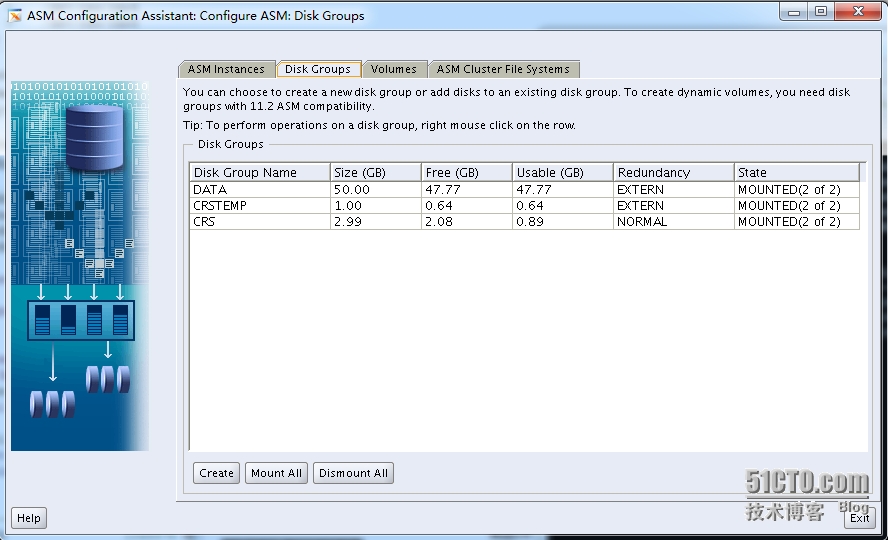This screenshot has width=888, height=540.
Task: Click the Free (GB) column header
Action: pyautogui.click(x=467, y=172)
